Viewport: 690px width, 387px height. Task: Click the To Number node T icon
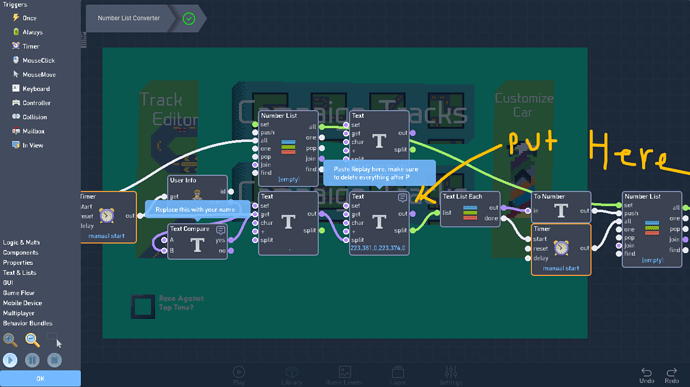click(x=561, y=211)
